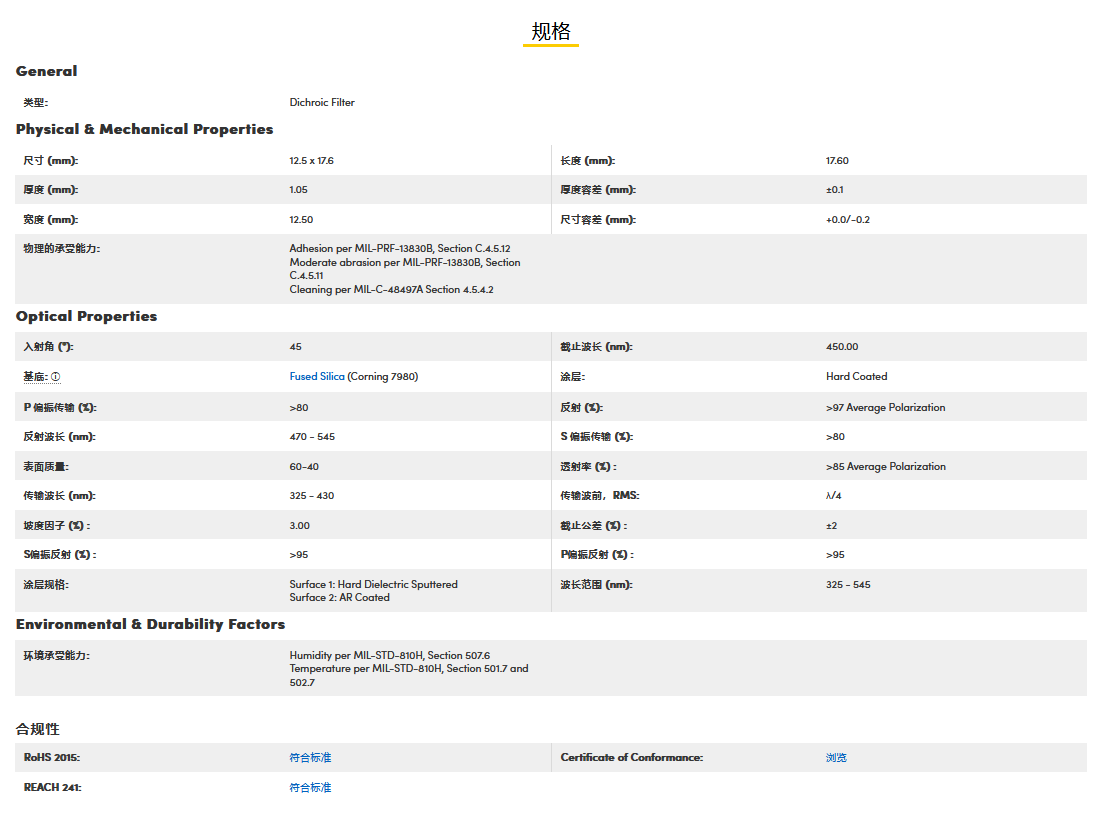Click the Corning 7980 substrate text
Image resolution: width=1093 pixels, height=821 pixels.
click(383, 377)
